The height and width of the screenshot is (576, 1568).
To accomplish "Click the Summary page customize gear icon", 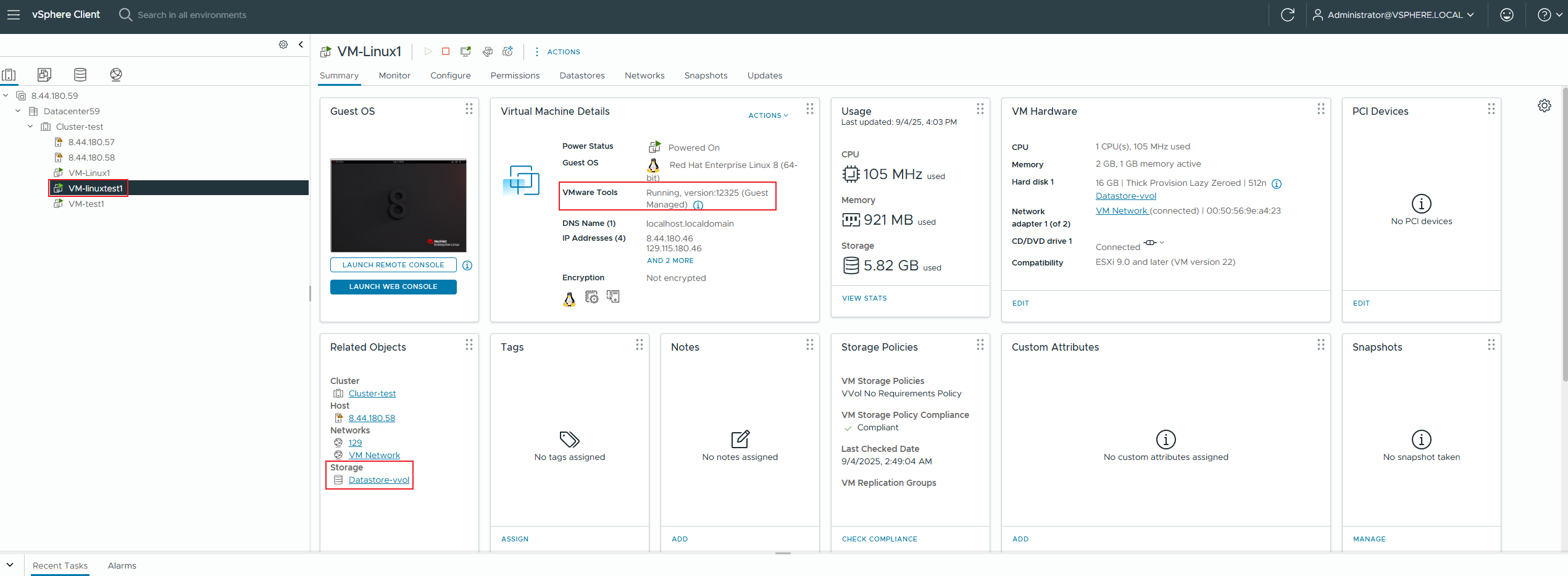I will tap(1544, 106).
